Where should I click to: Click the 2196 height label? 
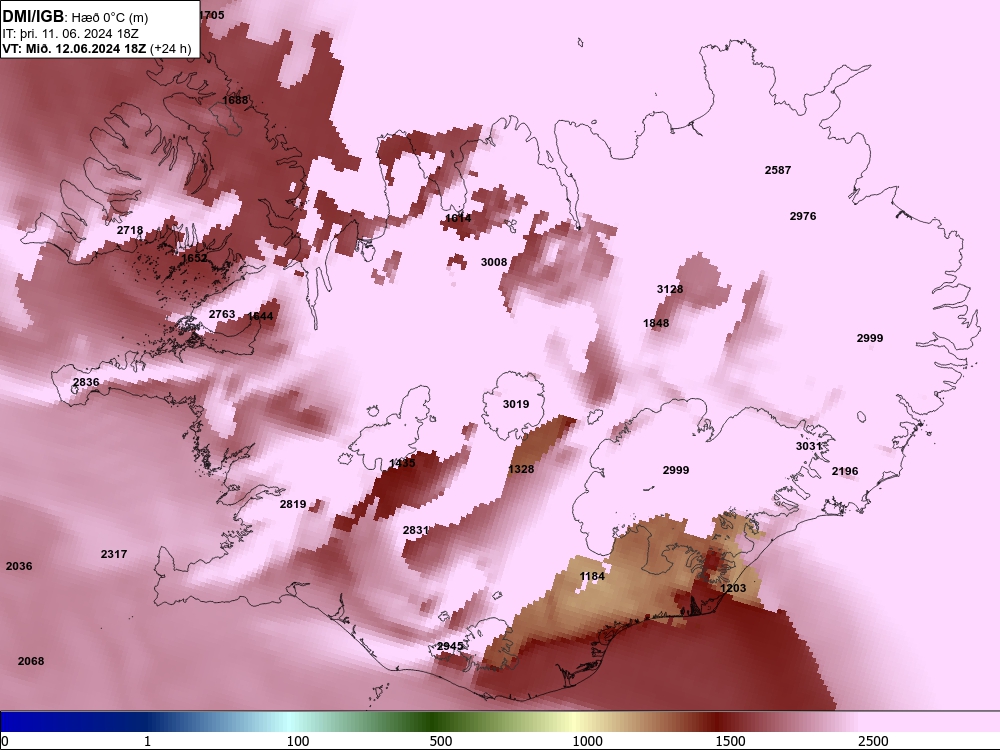(845, 471)
